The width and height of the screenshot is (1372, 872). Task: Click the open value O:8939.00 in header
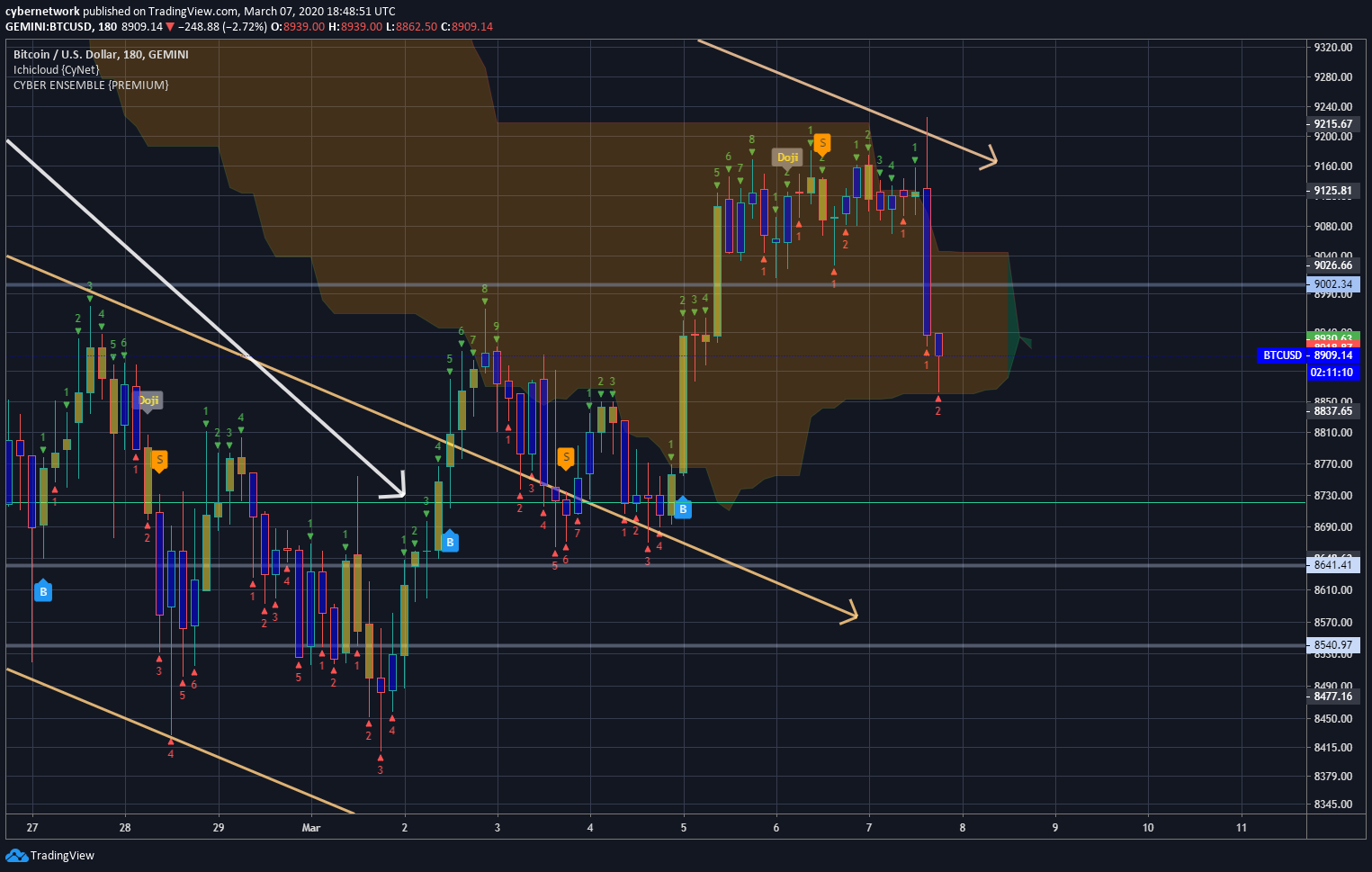click(298, 27)
